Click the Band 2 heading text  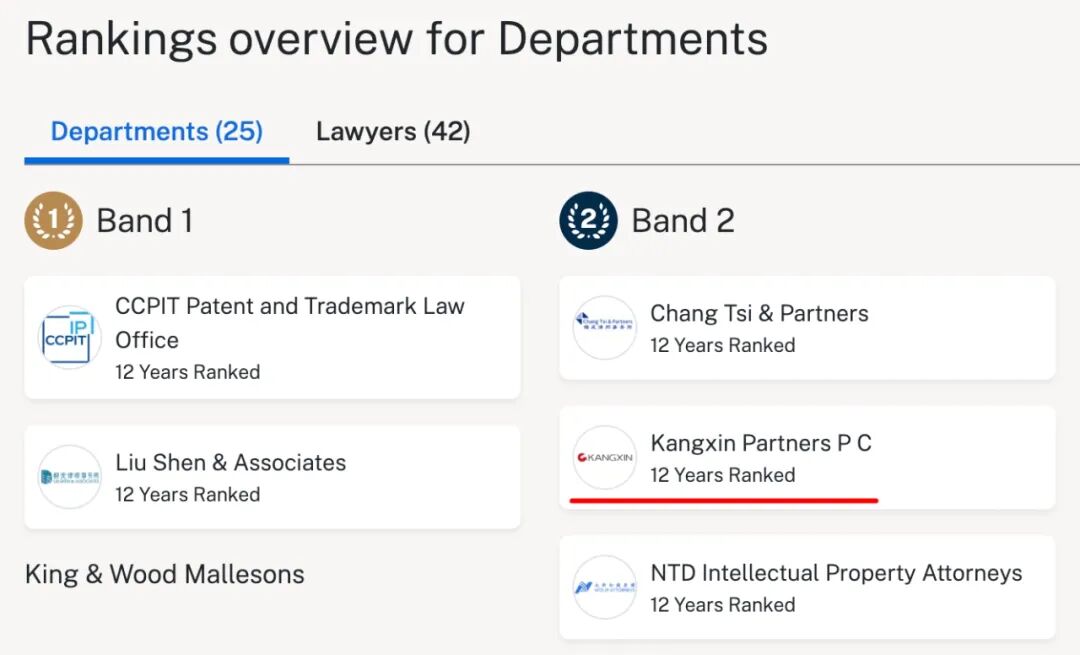click(x=683, y=221)
